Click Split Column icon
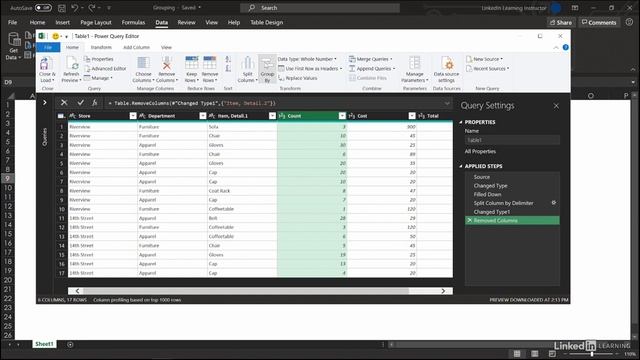This screenshot has width=640, height=360. pyautogui.click(x=247, y=63)
